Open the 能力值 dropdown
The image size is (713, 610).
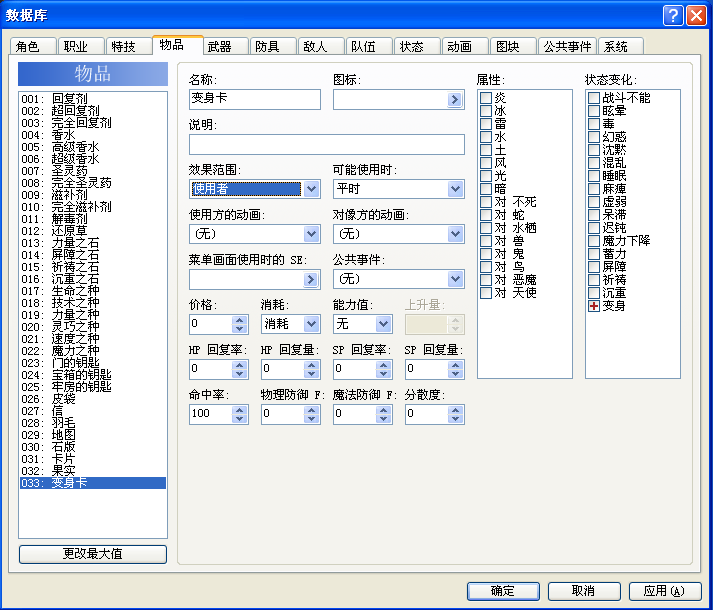click(383, 324)
